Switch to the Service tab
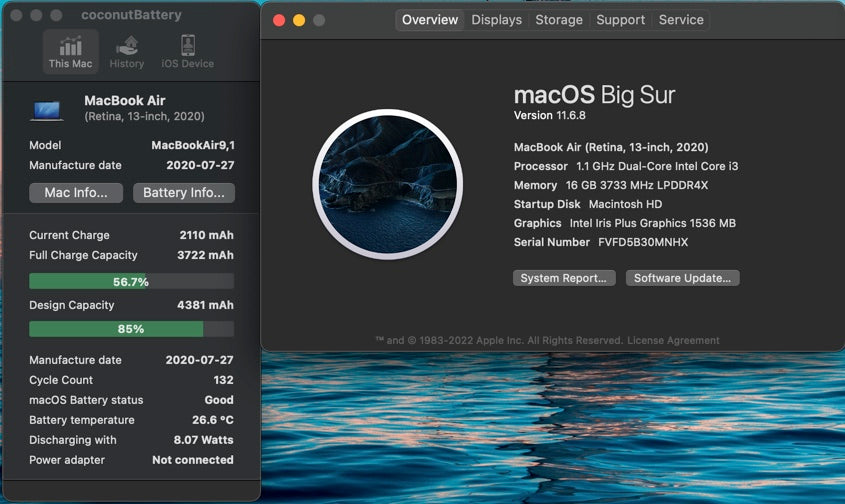Viewport: 845px width, 504px height. 681,20
